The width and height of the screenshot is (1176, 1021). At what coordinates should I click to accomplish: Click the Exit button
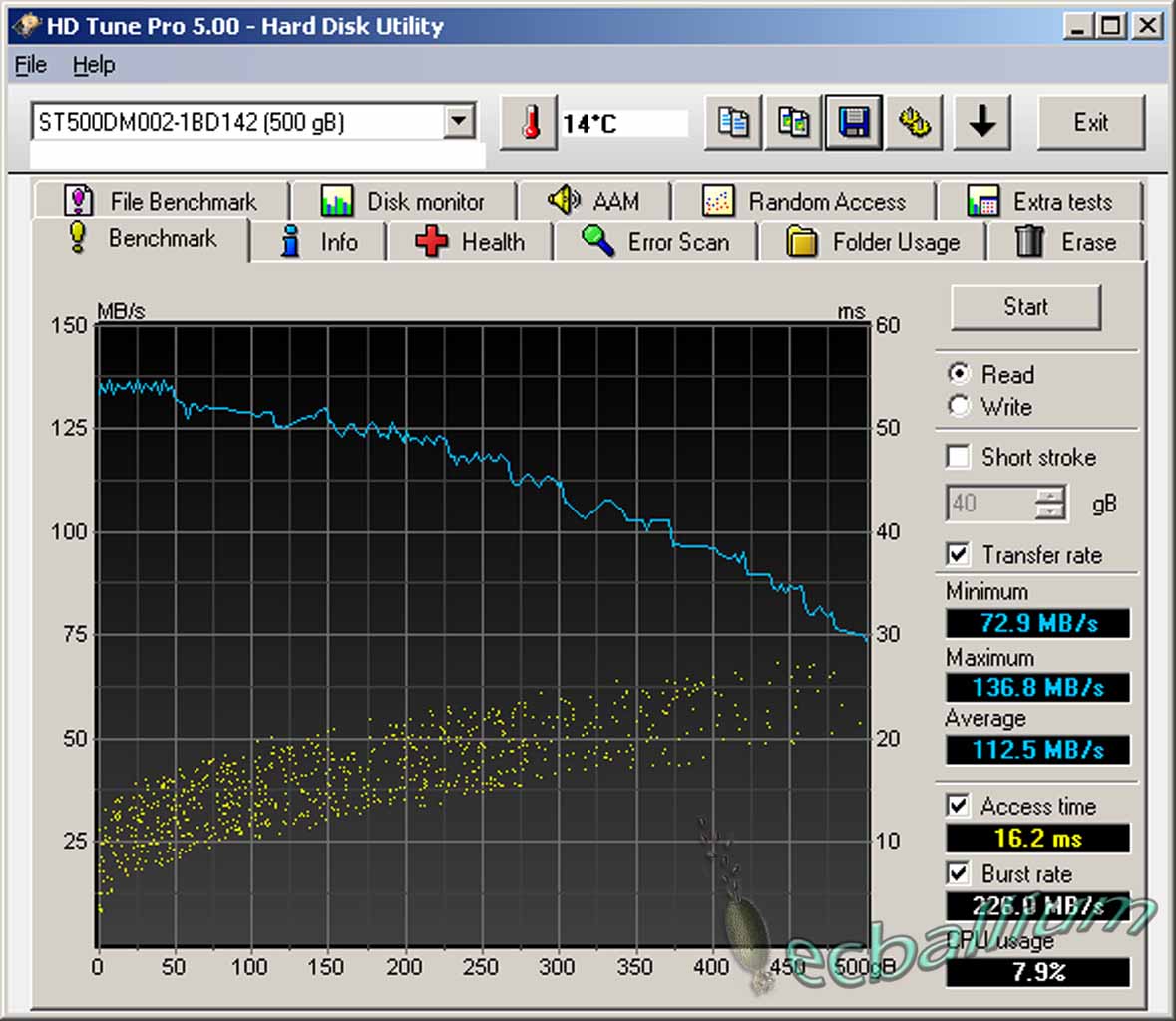[x=1090, y=123]
